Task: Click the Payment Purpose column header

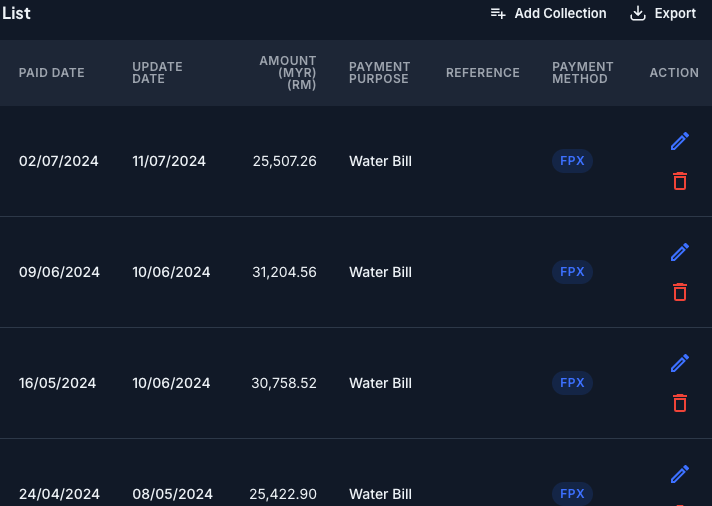Action: [x=379, y=73]
